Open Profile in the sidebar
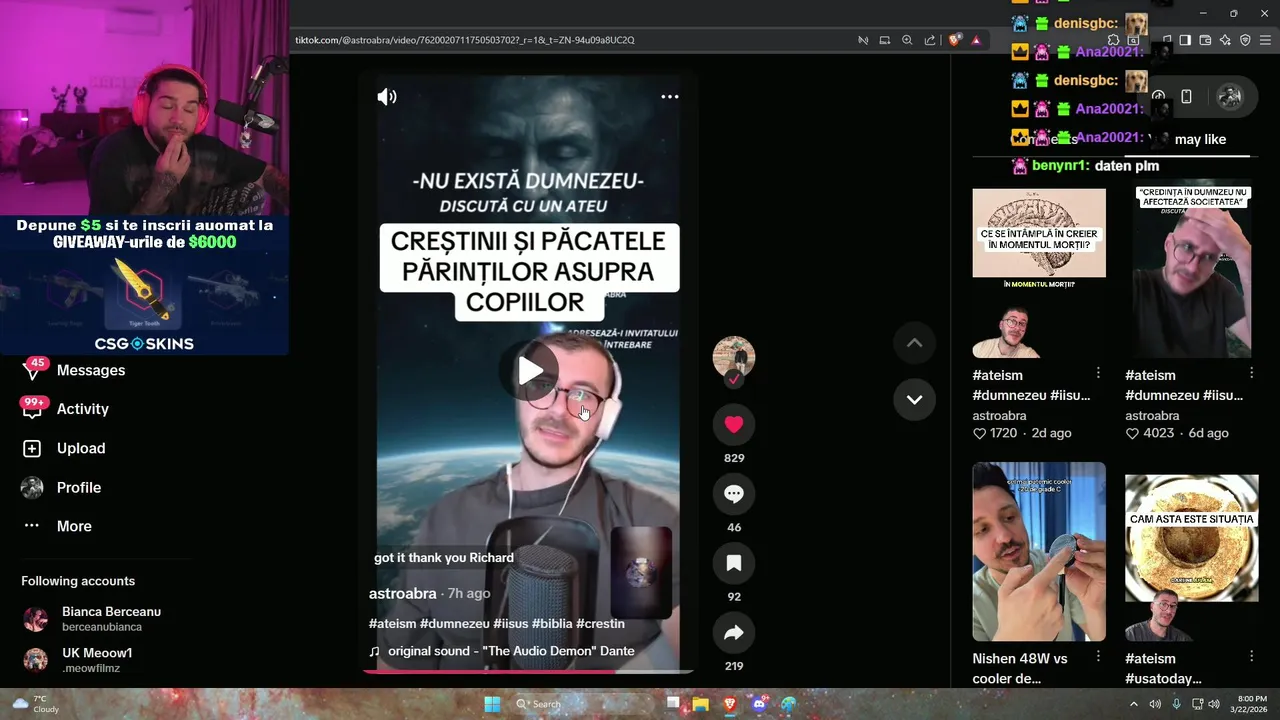1280x720 pixels. (78, 487)
